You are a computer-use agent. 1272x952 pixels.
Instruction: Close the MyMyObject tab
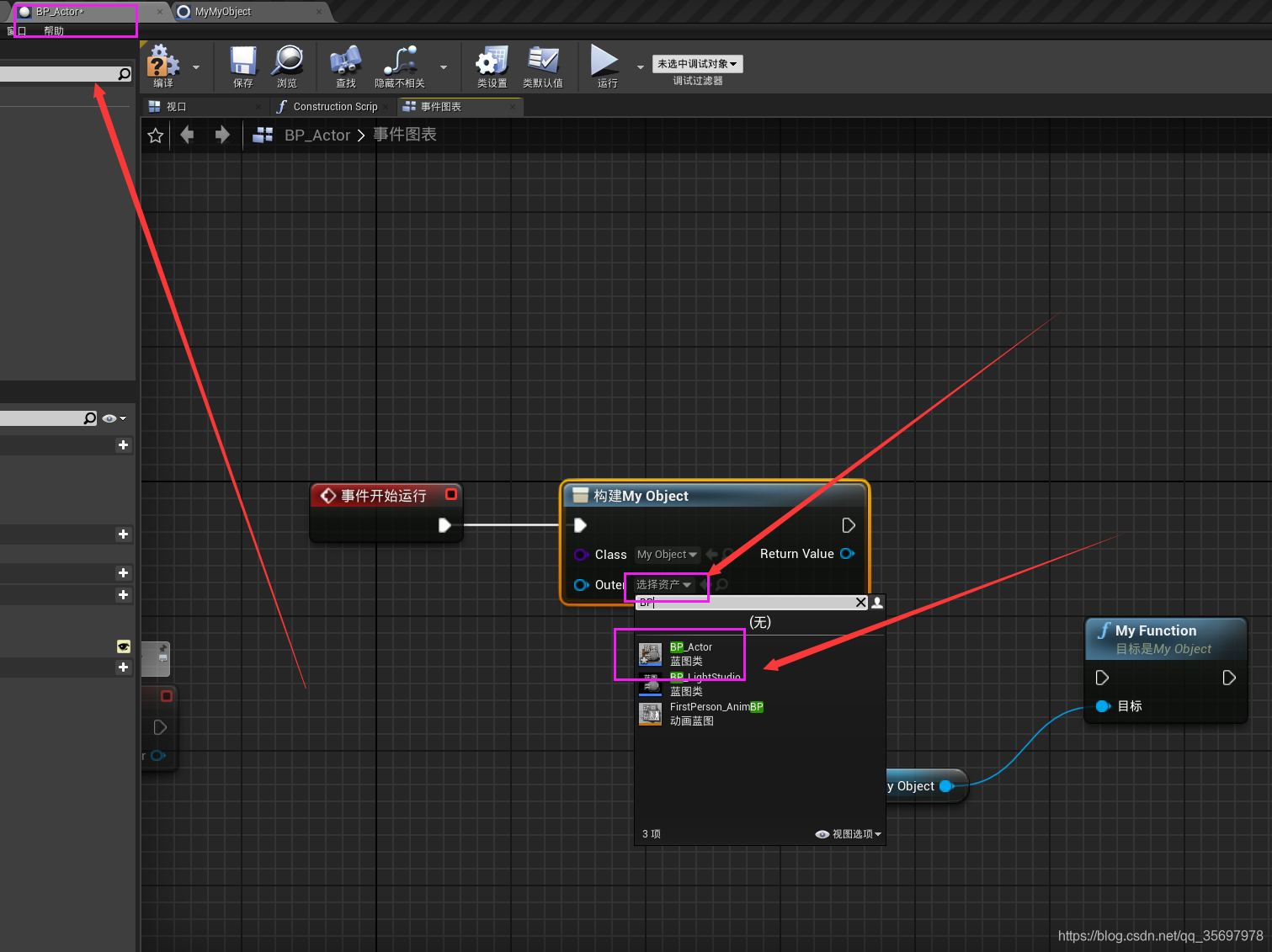[x=319, y=12]
